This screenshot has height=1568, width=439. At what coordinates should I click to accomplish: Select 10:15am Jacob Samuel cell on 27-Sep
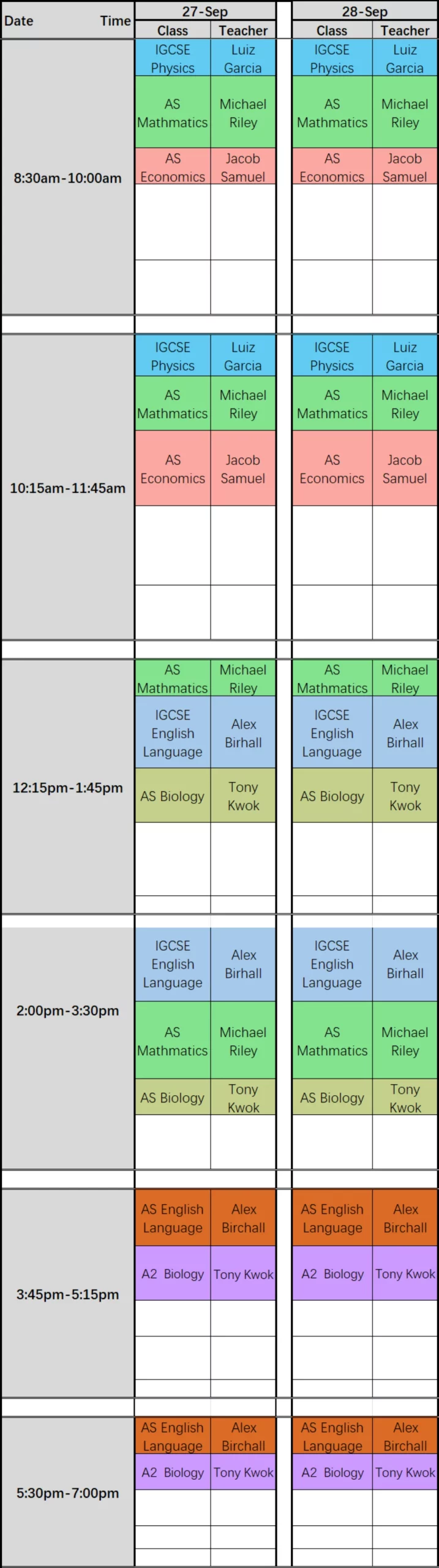pos(243,469)
